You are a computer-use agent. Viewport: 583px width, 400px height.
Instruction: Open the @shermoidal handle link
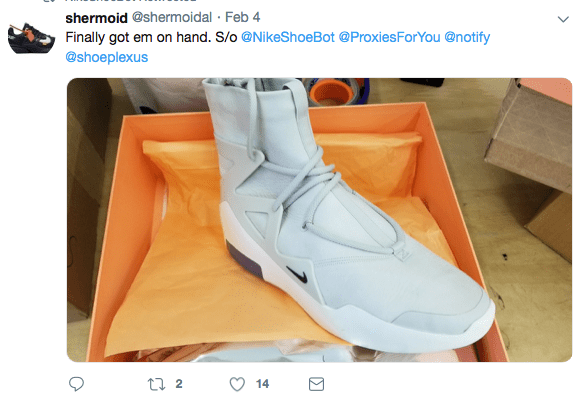pyautogui.click(x=172, y=17)
